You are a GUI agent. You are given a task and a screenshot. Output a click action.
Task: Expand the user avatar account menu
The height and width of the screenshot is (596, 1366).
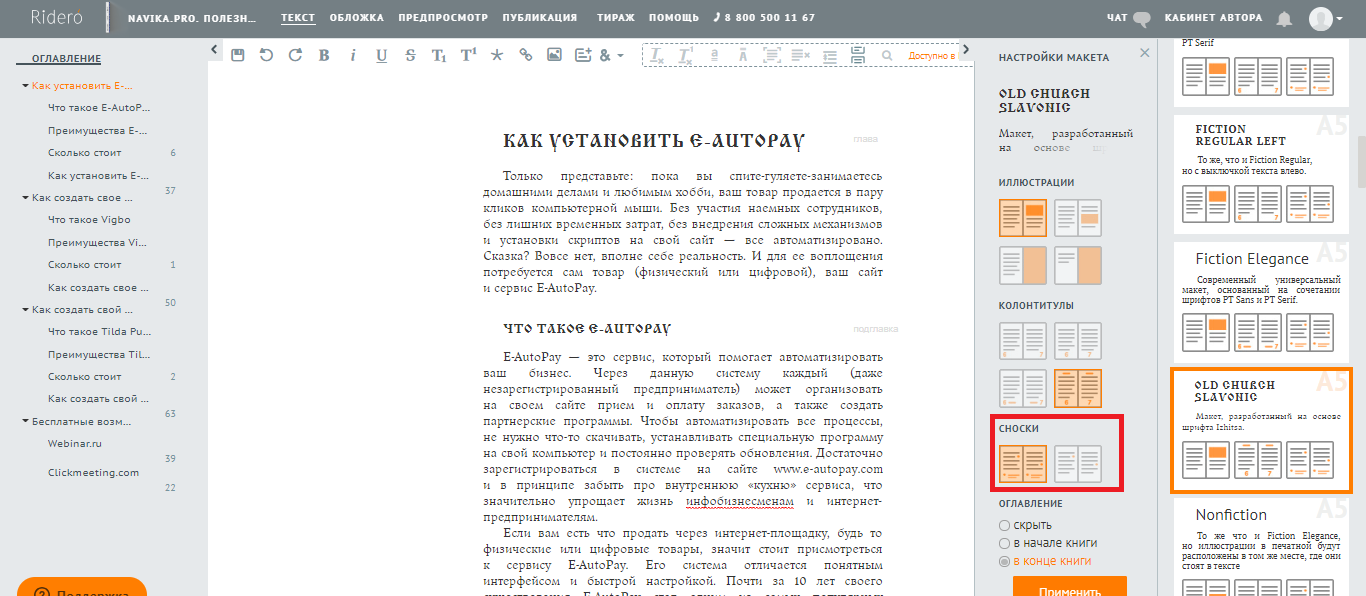pyautogui.click(x=1326, y=18)
